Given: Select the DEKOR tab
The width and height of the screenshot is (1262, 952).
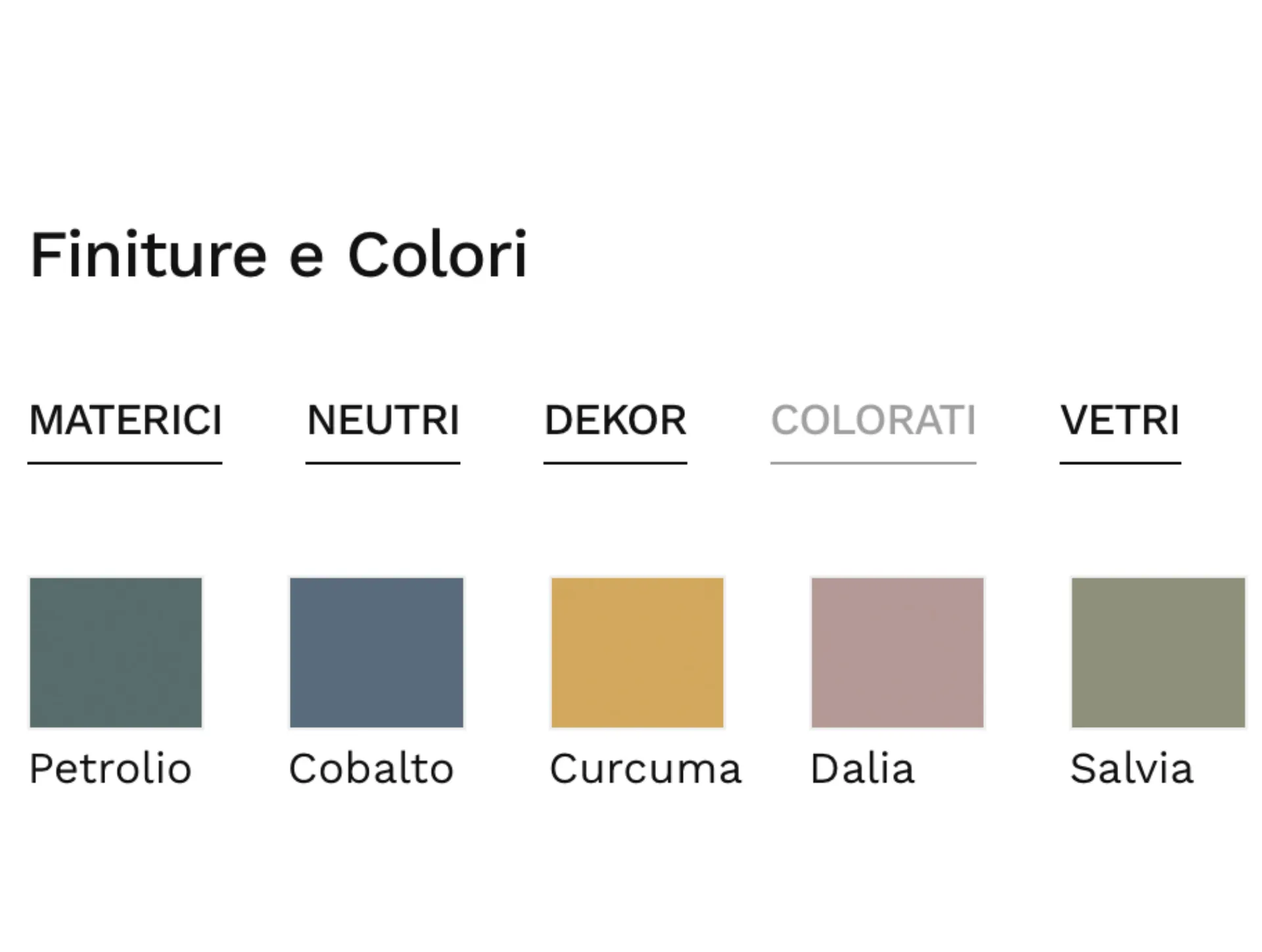Looking at the screenshot, I should tap(615, 420).
